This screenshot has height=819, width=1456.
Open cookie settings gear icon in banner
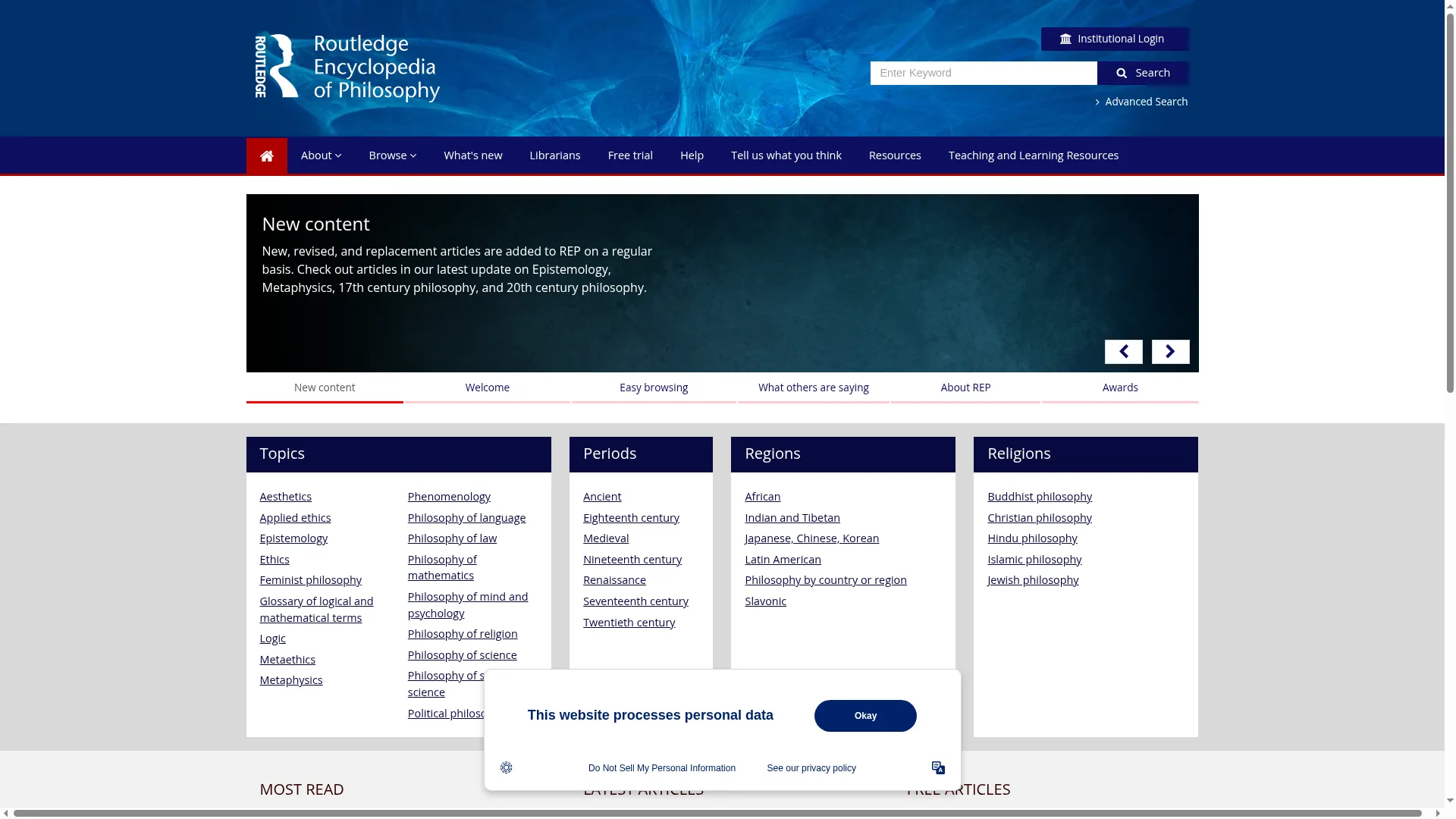point(507,767)
